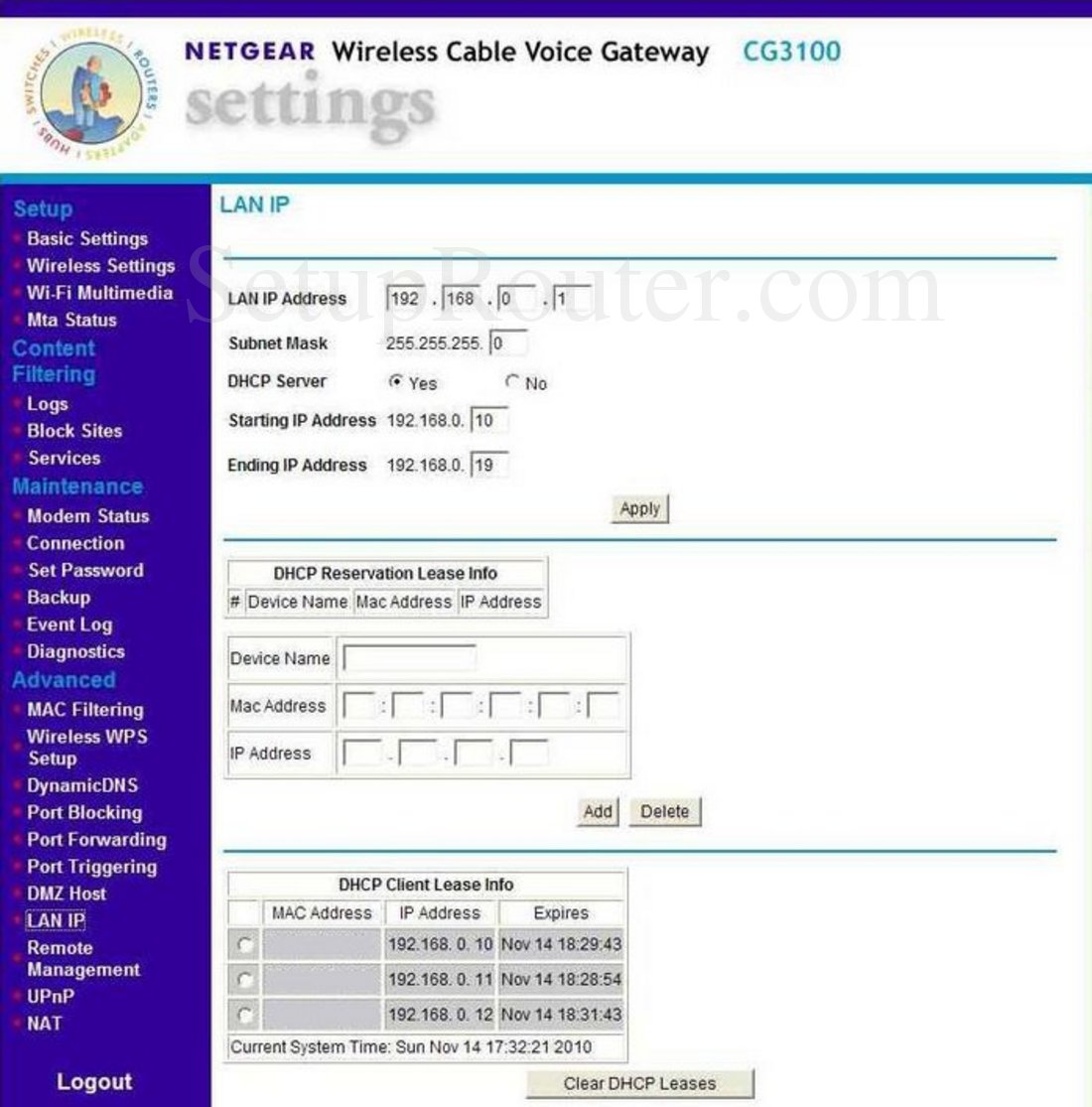This screenshot has height=1107, width=1092.
Task: Go to DynamicDNS settings
Action: click(x=82, y=785)
